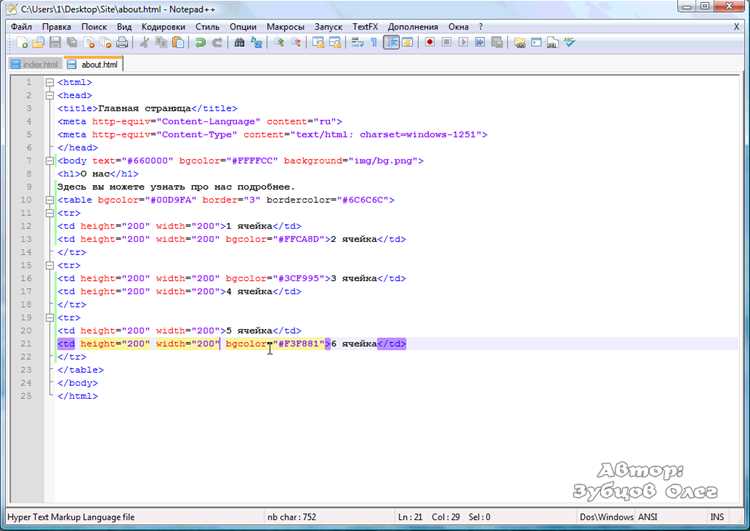Click the New file toolbar icon
This screenshot has height=531, width=750.
click(22, 43)
